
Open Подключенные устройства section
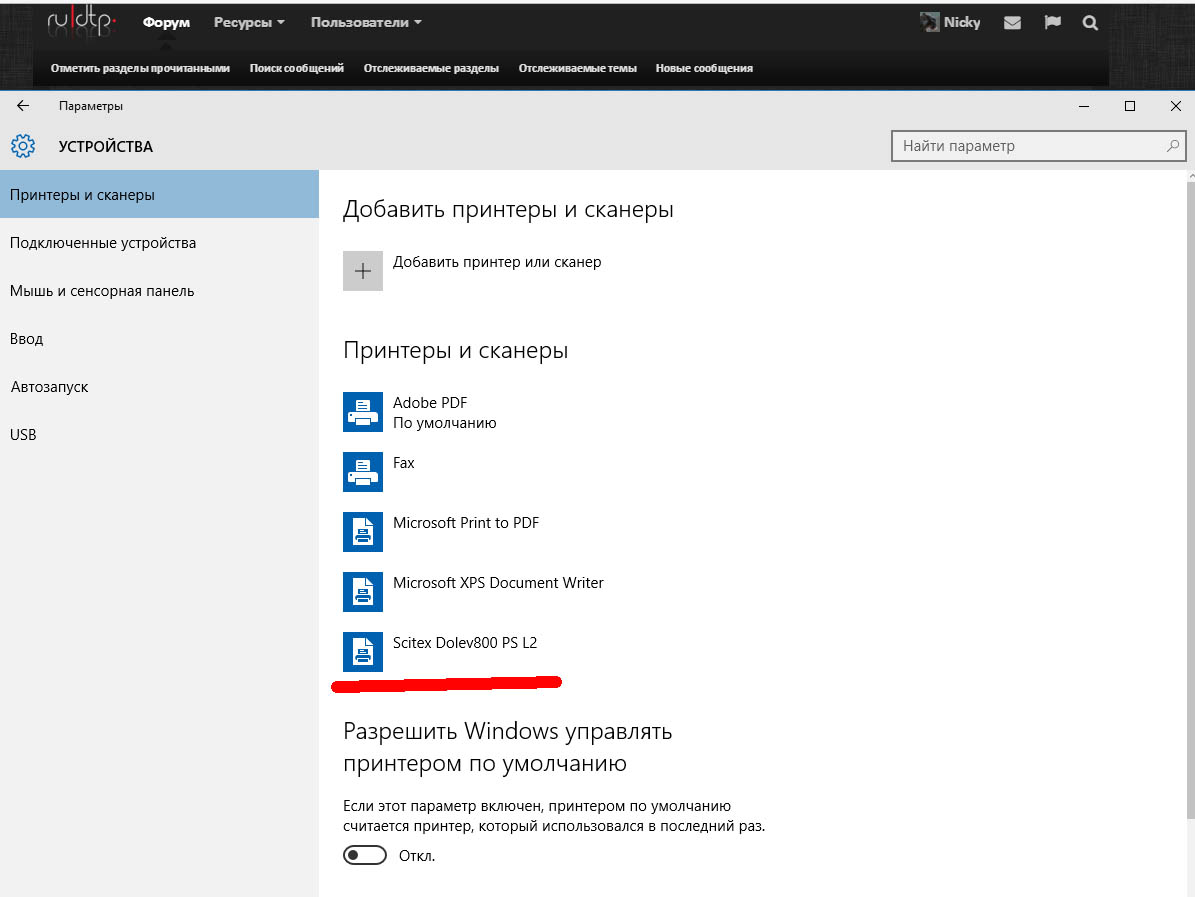159,242
